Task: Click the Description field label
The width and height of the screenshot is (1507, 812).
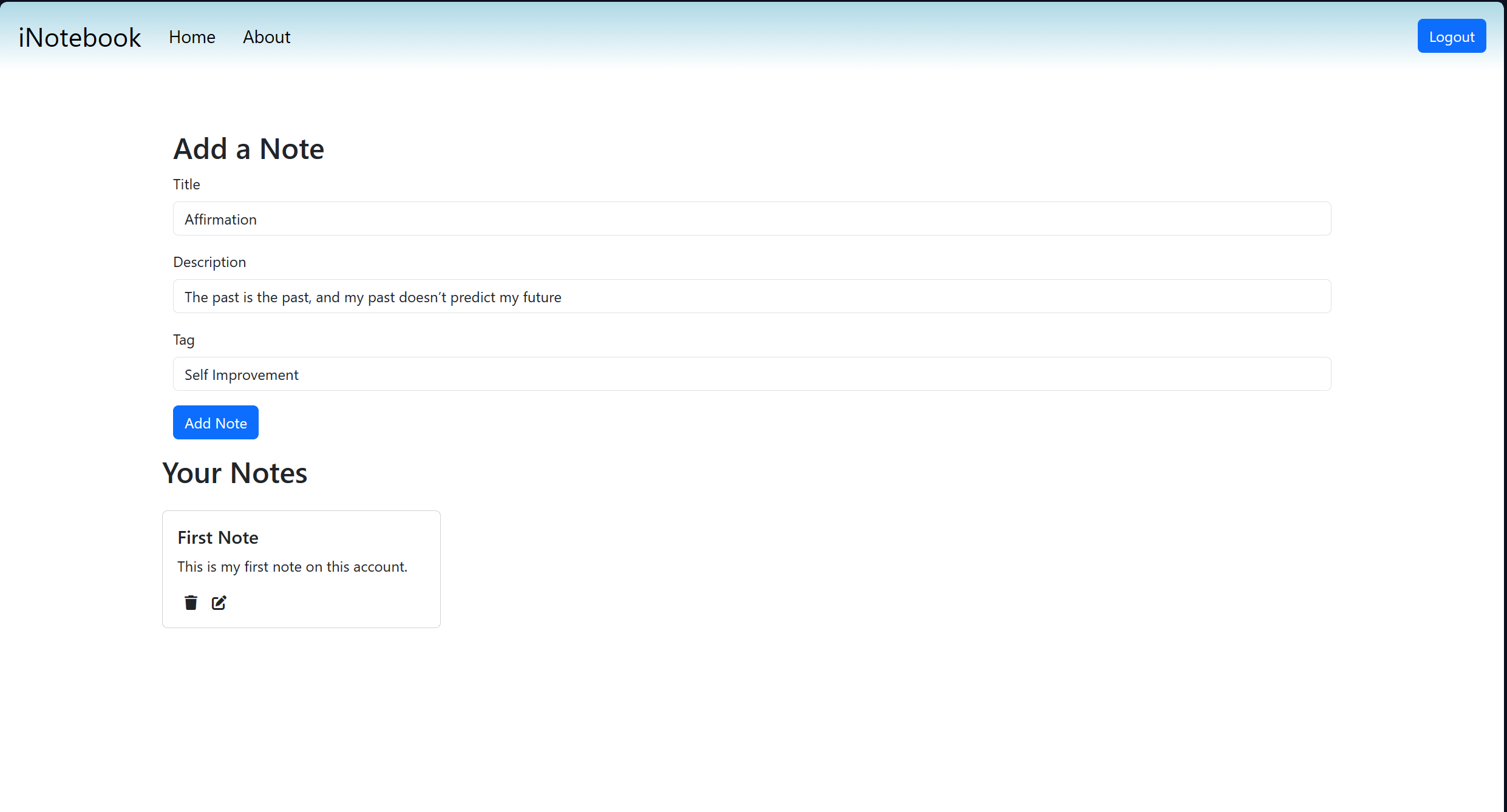Action: tap(209, 262)
